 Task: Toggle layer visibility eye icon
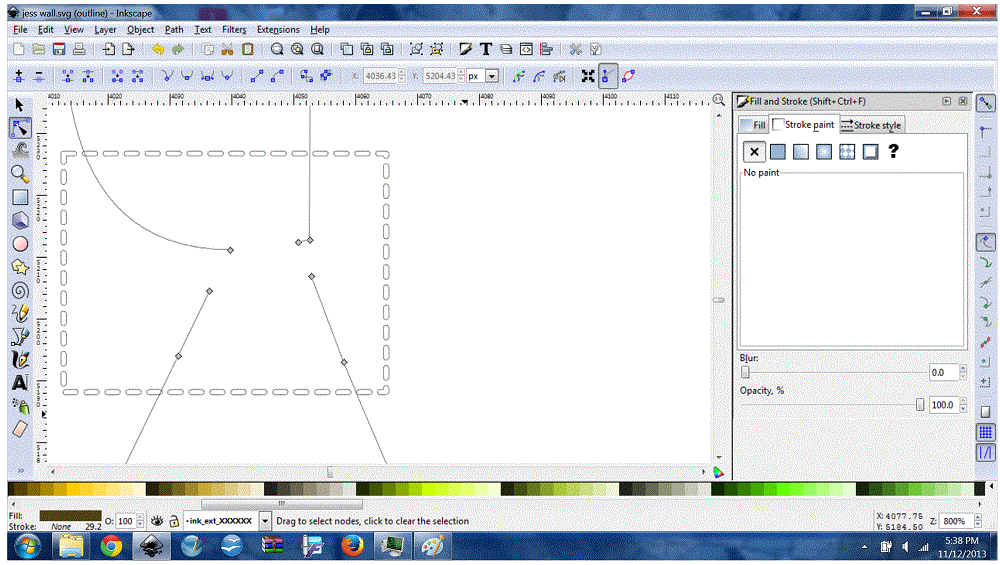(x=156, y=521)
